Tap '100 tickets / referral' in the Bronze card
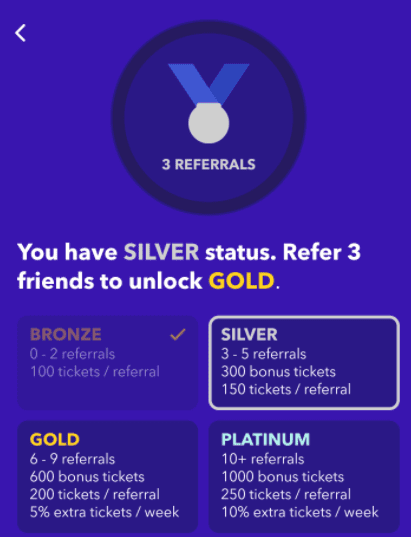 [95, 372]
